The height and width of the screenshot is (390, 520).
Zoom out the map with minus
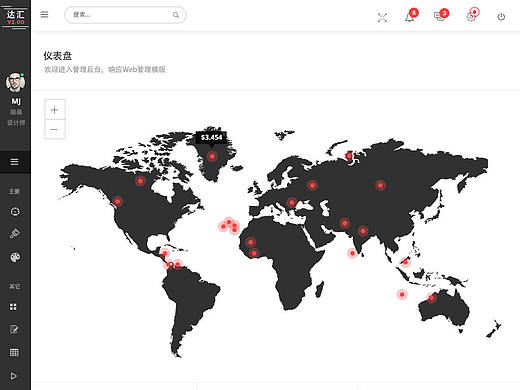[55, 129]
